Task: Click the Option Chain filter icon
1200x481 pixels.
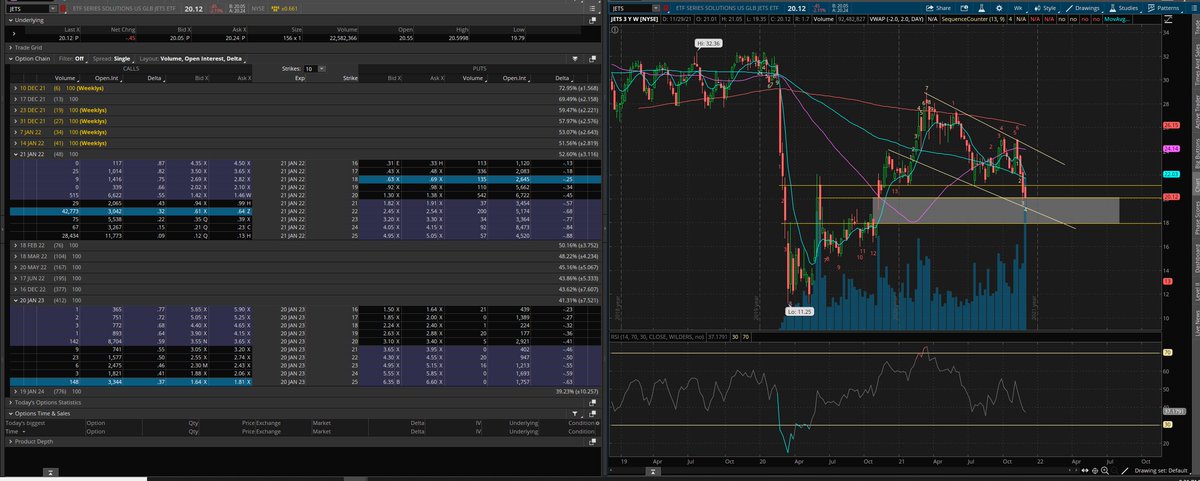Action: [575, 59]
